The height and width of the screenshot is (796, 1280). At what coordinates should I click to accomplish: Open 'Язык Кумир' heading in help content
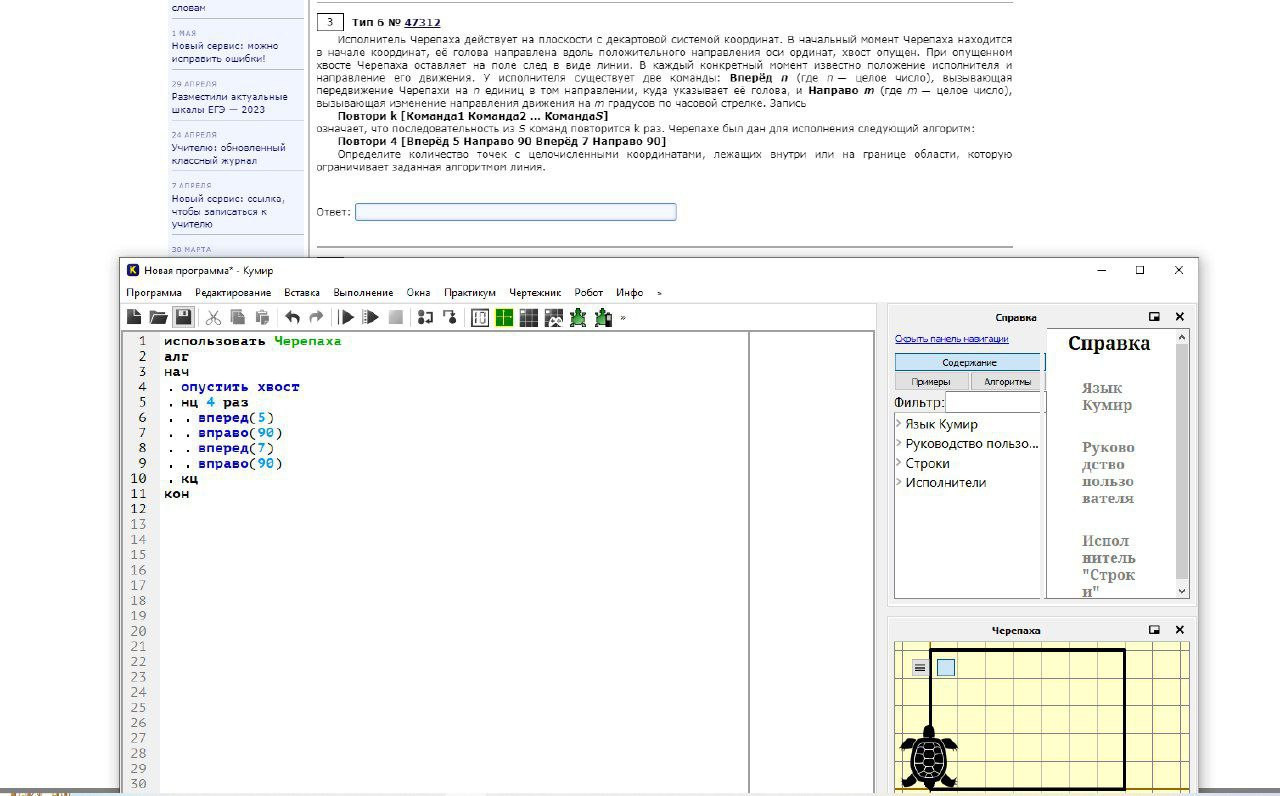(x=1107, y=396)
